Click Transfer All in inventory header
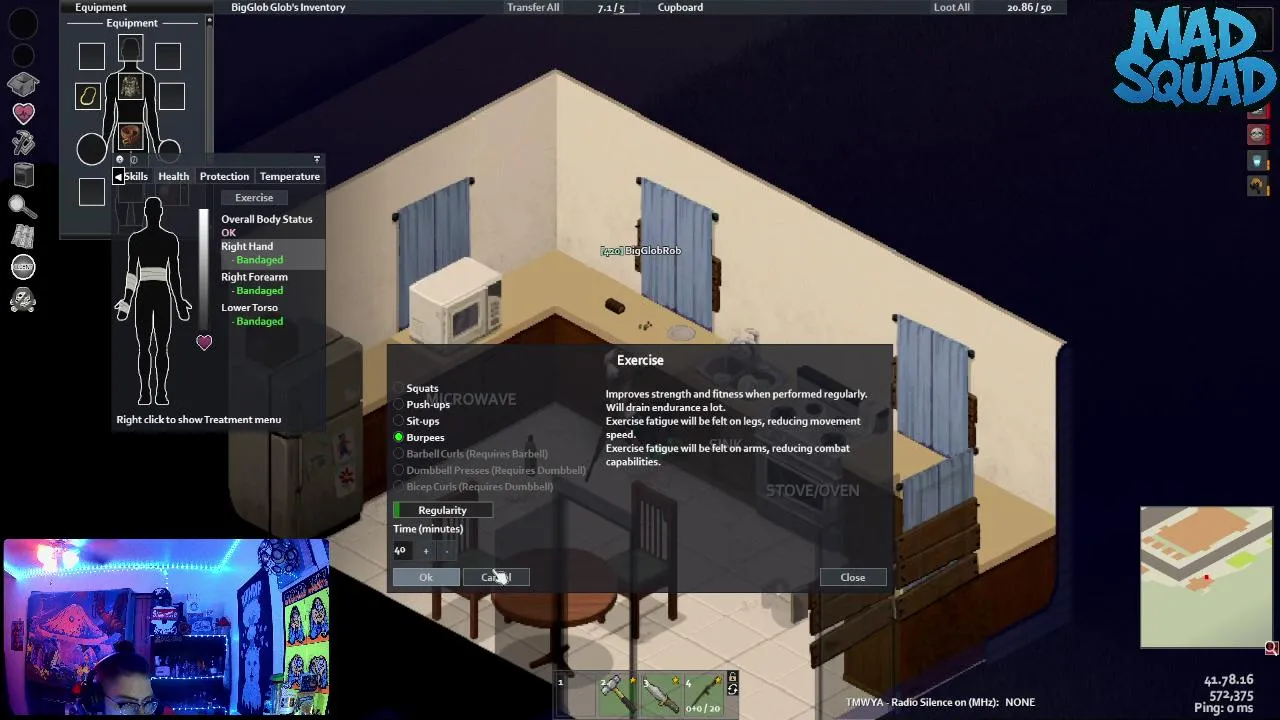The image size is (1280, 720). pyautogui.click(x=533, y=7)
